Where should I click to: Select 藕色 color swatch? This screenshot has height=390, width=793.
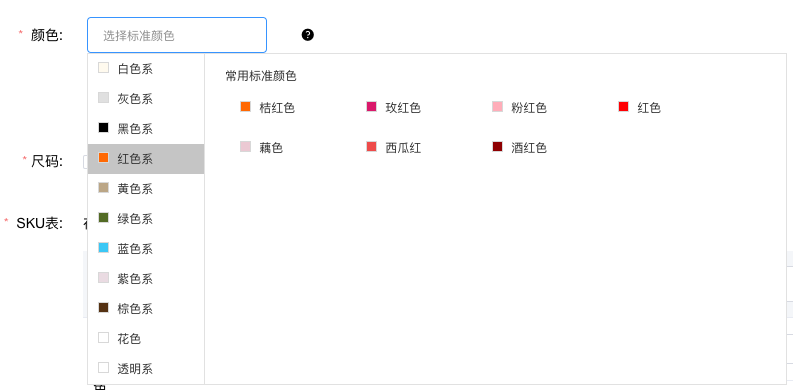point(261,148)
